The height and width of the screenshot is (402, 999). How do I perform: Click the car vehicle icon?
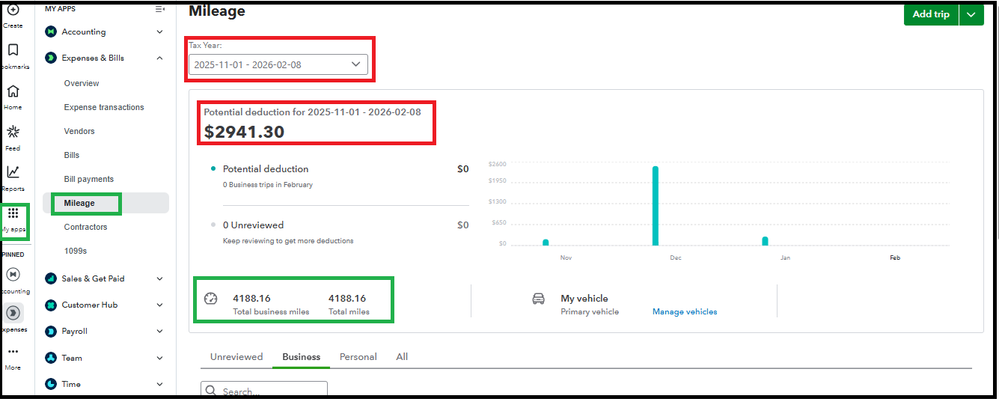[x=538, y=298]
